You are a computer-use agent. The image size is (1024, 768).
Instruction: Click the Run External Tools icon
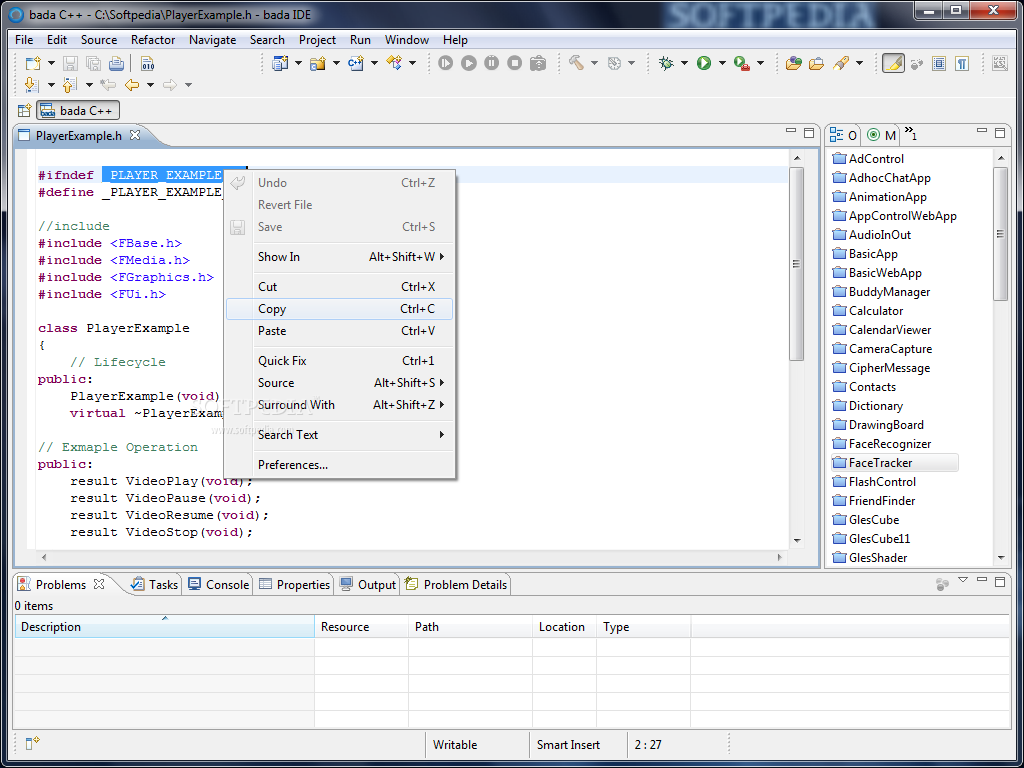click(742, 63)
